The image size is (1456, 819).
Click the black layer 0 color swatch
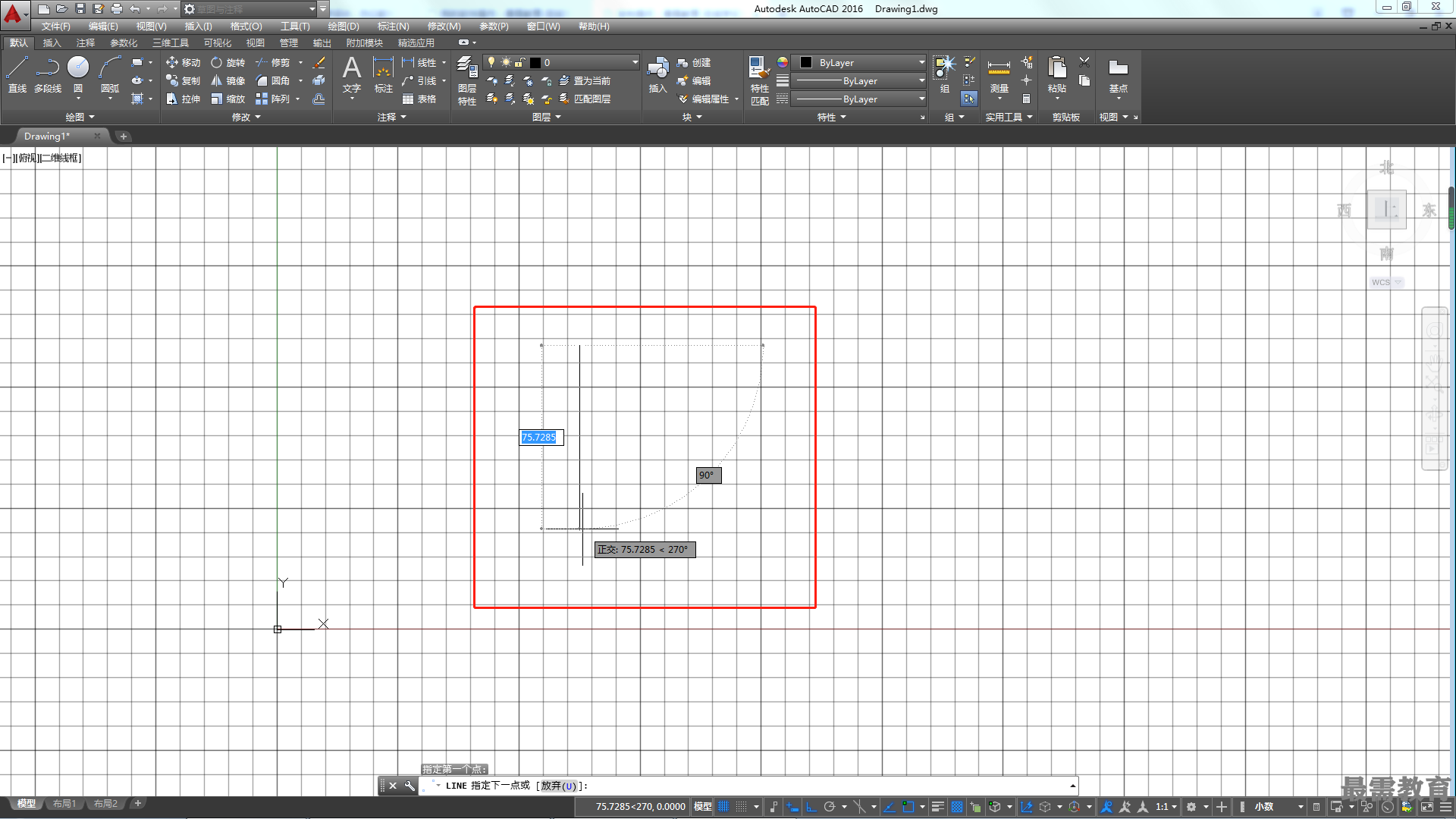(x=535, y=62)
